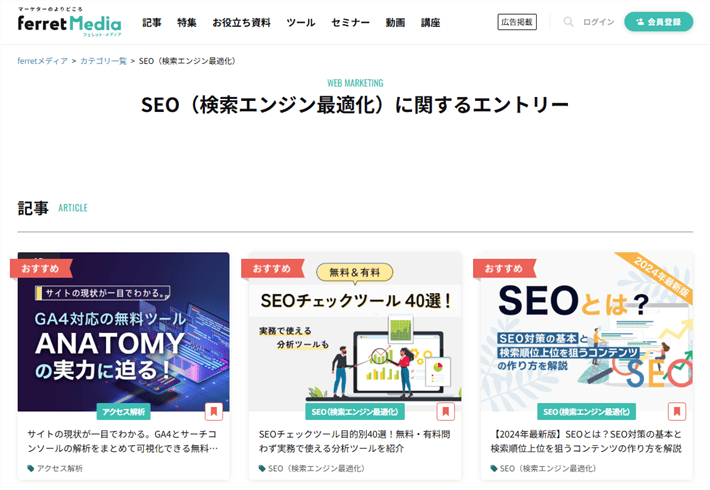The width and height of the screenshot is (710, 490).
Task: Click the 会員登録 button
Action: click(658, 22)
